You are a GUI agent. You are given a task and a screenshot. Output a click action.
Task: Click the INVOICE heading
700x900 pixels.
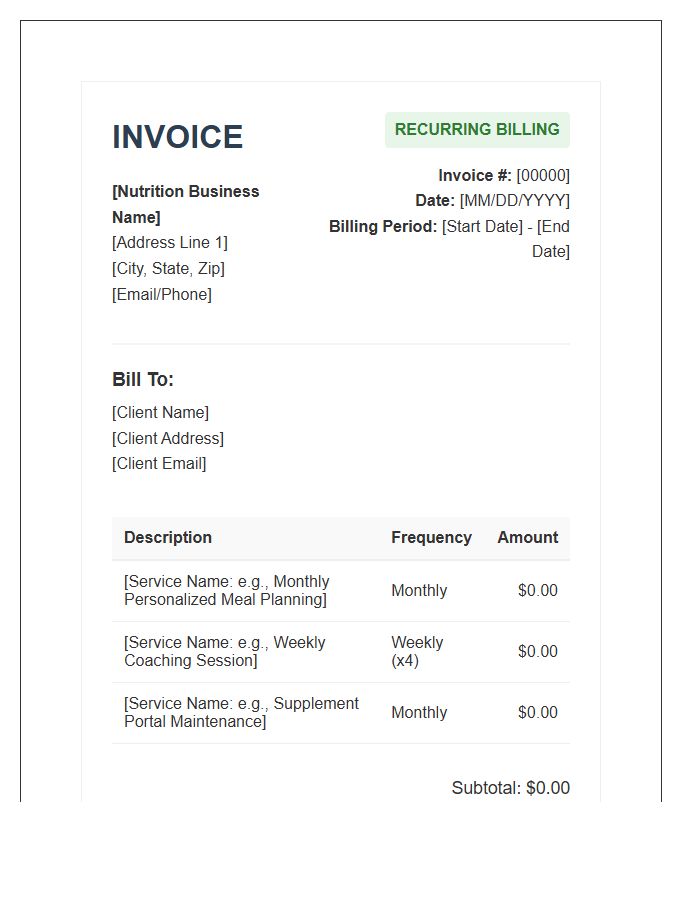[177, 137]
